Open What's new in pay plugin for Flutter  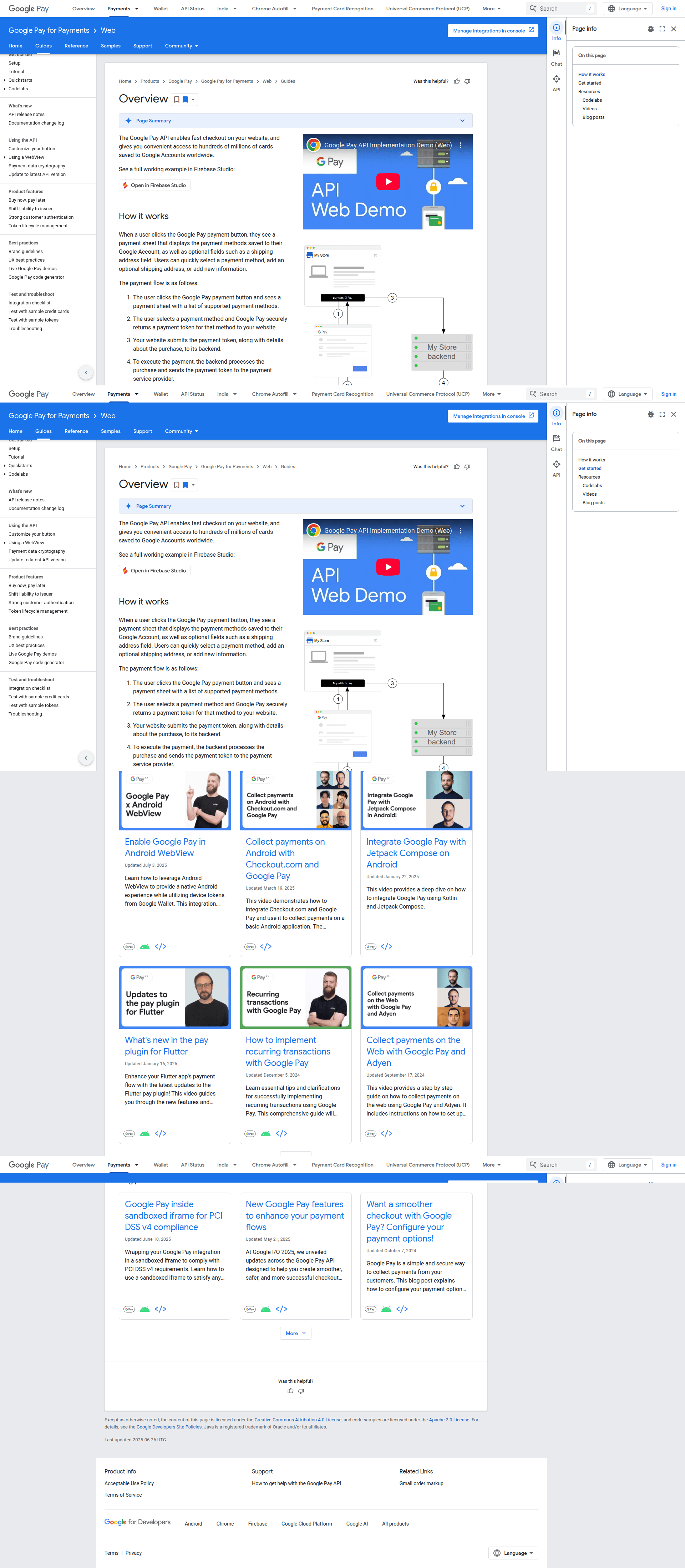pyautogui.click(x=166, y=1046)
